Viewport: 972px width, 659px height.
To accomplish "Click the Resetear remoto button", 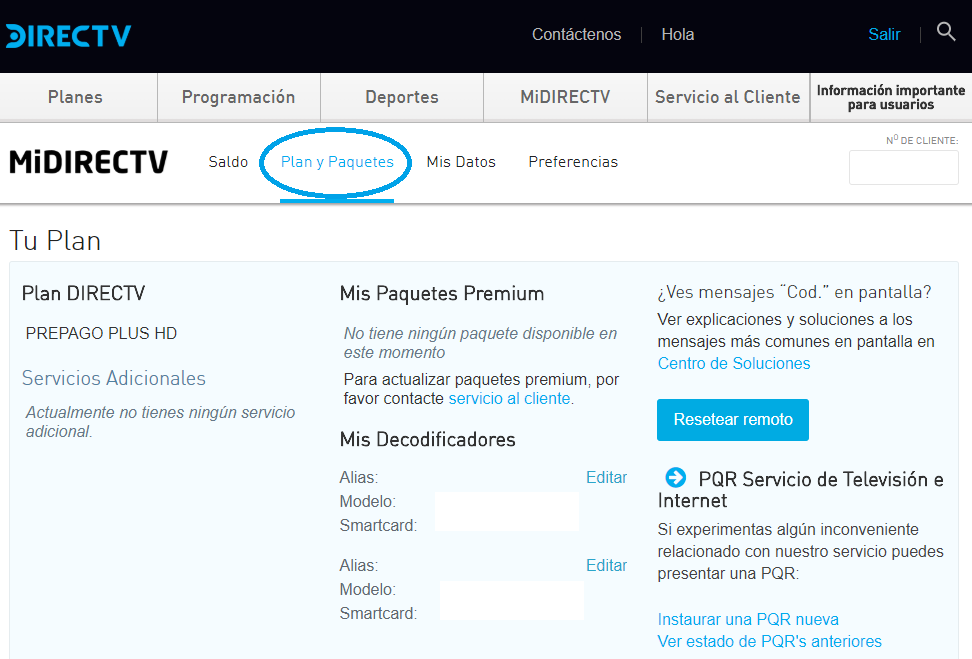I will click(733, 420).
